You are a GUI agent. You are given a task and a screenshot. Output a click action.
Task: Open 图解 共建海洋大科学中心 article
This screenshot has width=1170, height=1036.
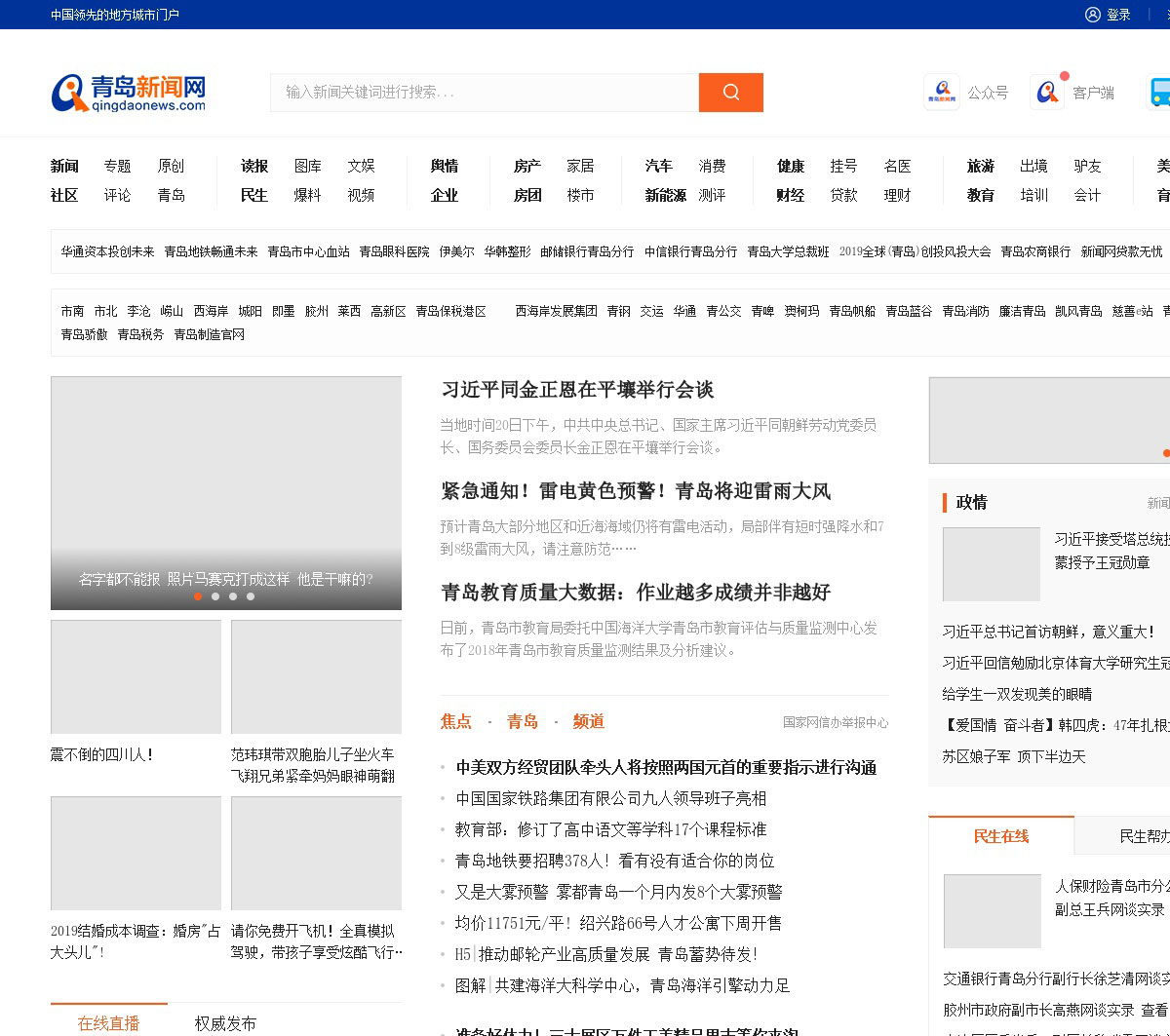(x=623, y=985)
